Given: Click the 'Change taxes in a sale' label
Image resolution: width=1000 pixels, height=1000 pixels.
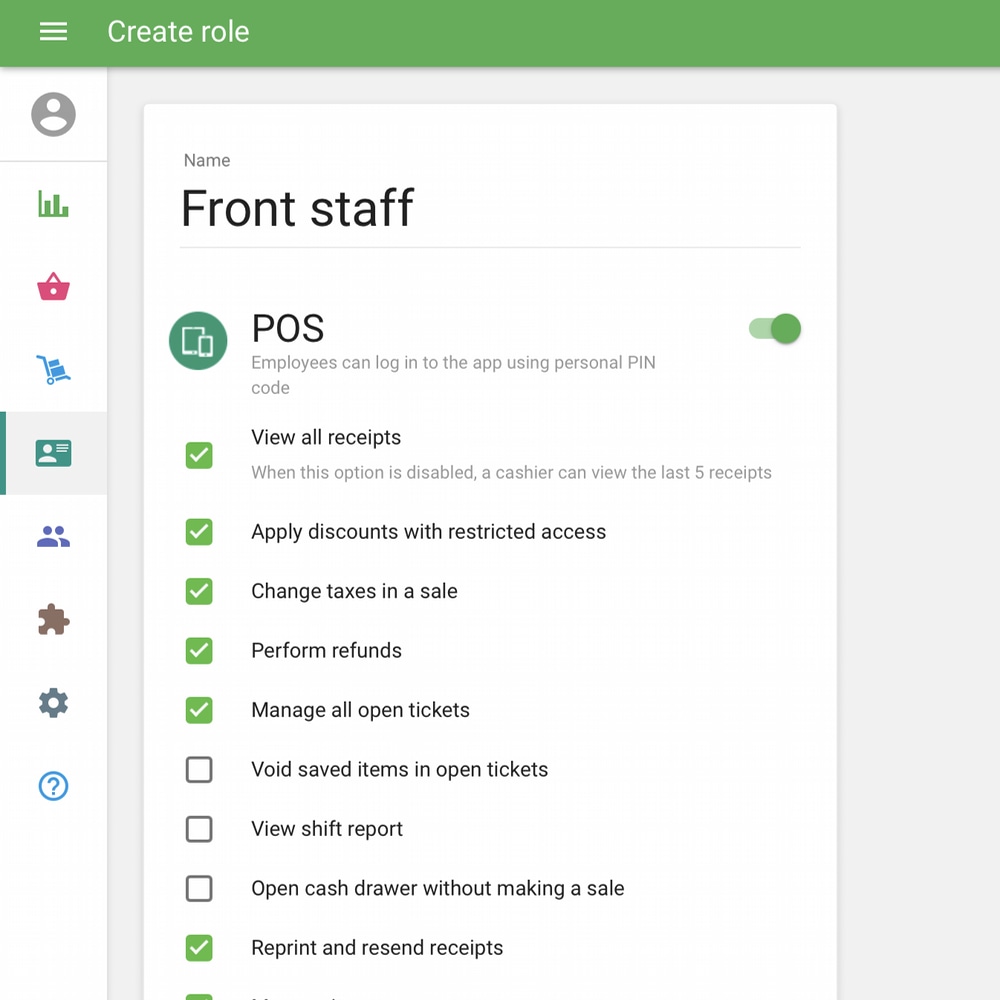Looking at the screenshot, I should pos(354,591).
